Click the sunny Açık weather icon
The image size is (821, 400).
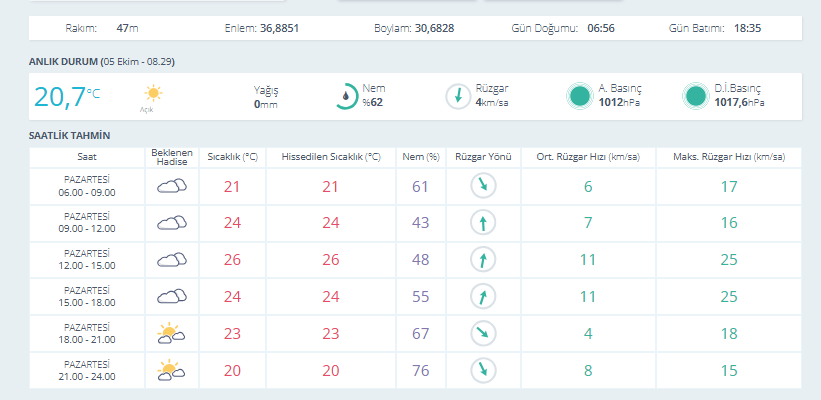click(x=153, y=93)
